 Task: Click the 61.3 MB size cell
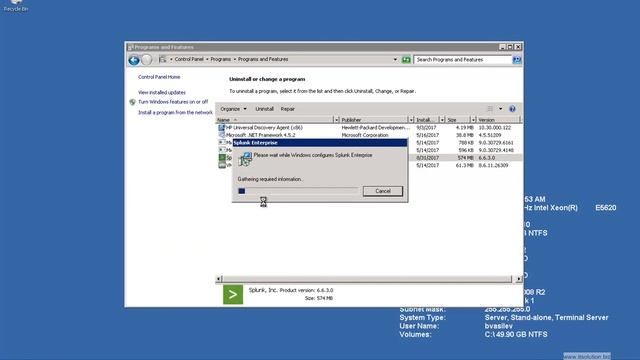tap(464, 165)
